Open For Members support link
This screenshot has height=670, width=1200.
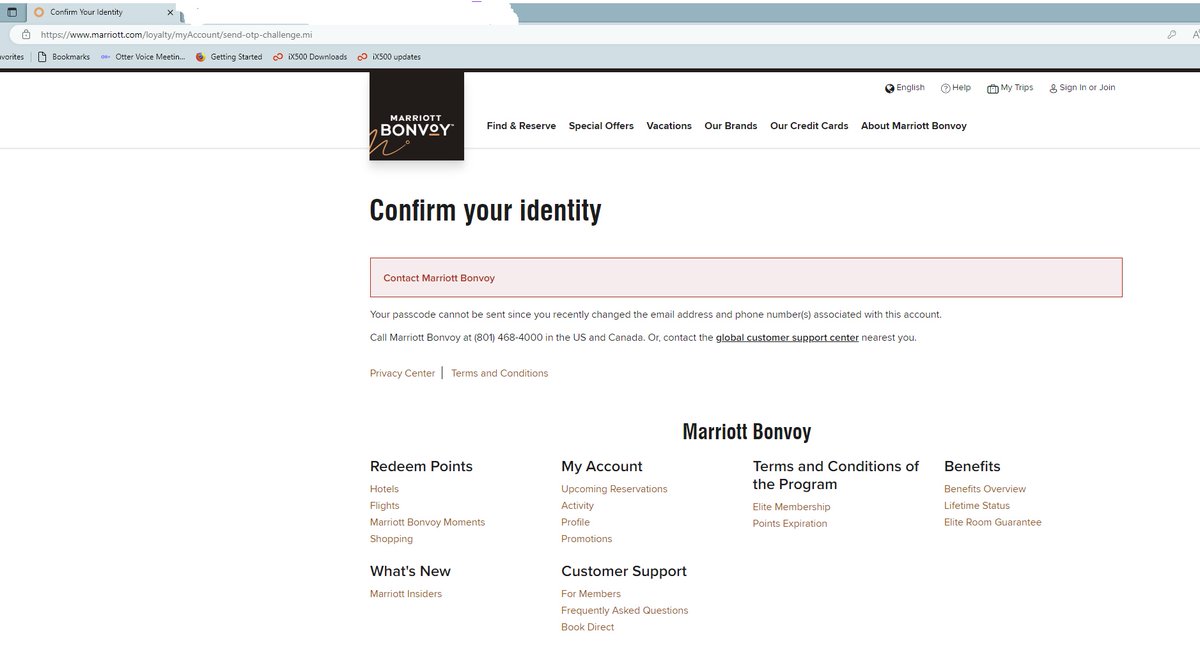[x=591, y=594]
